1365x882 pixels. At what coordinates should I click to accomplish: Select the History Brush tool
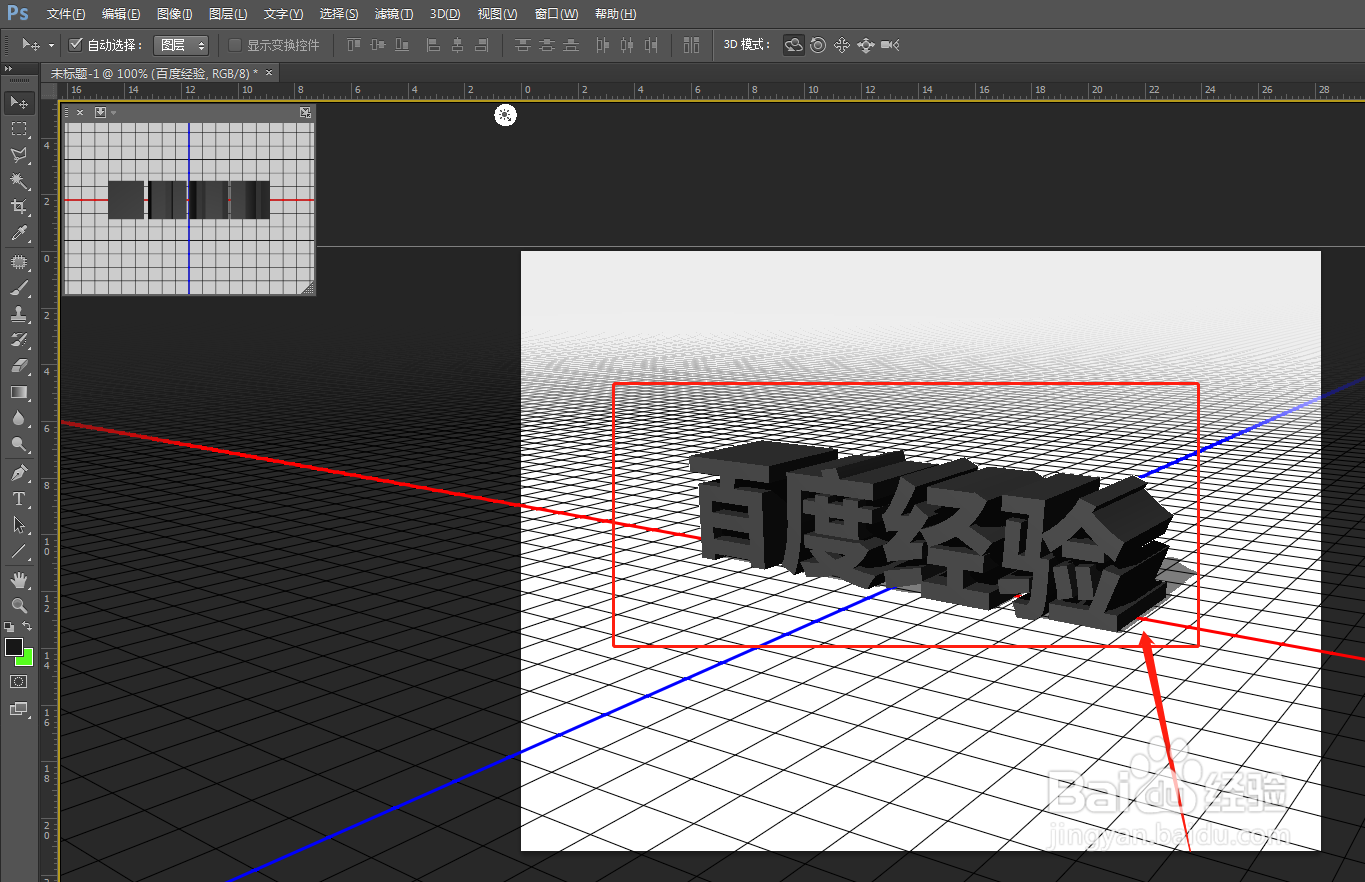pyautogui.click(x=19, y=341)
